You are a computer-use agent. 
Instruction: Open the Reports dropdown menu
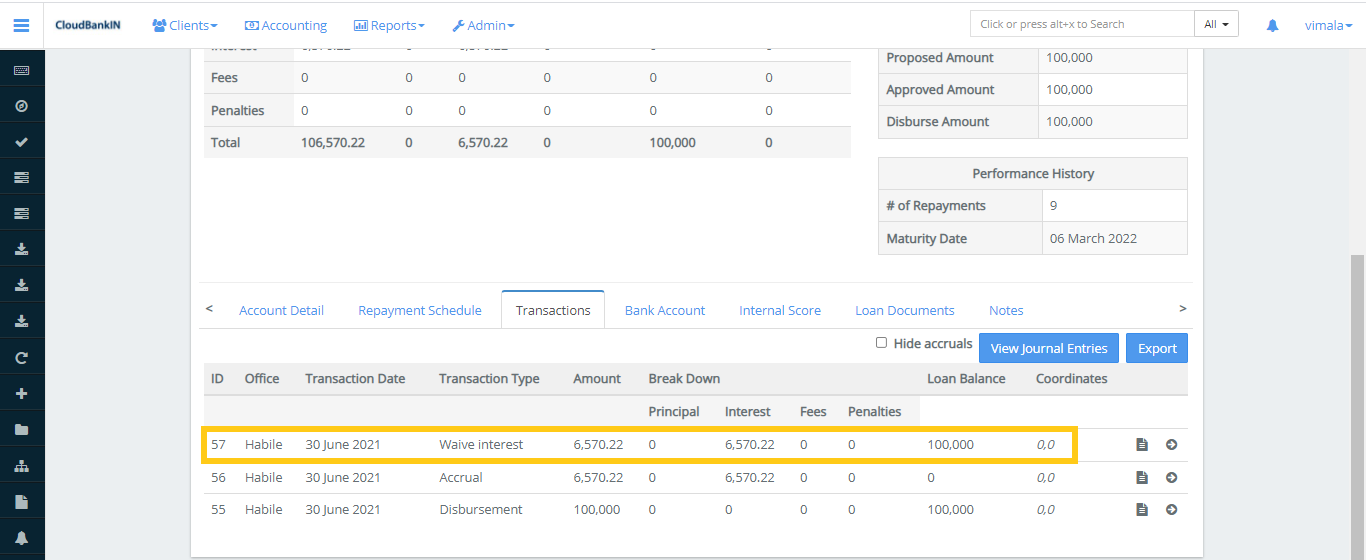pos(389,25)
